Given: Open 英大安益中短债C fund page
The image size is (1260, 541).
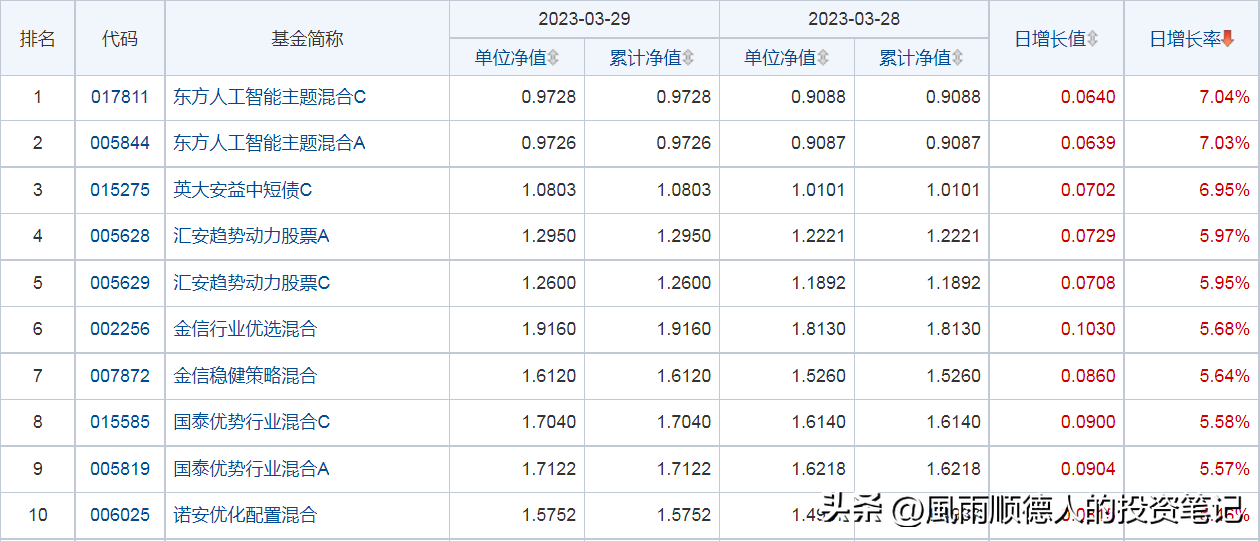Looking at the screenshot, I should pyautogui.click(x=243, y=190).
